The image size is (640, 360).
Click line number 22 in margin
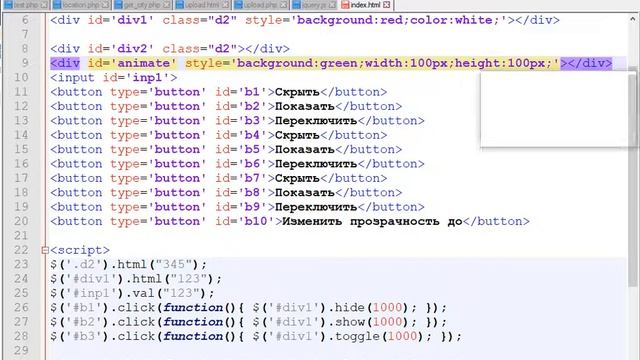21,250
